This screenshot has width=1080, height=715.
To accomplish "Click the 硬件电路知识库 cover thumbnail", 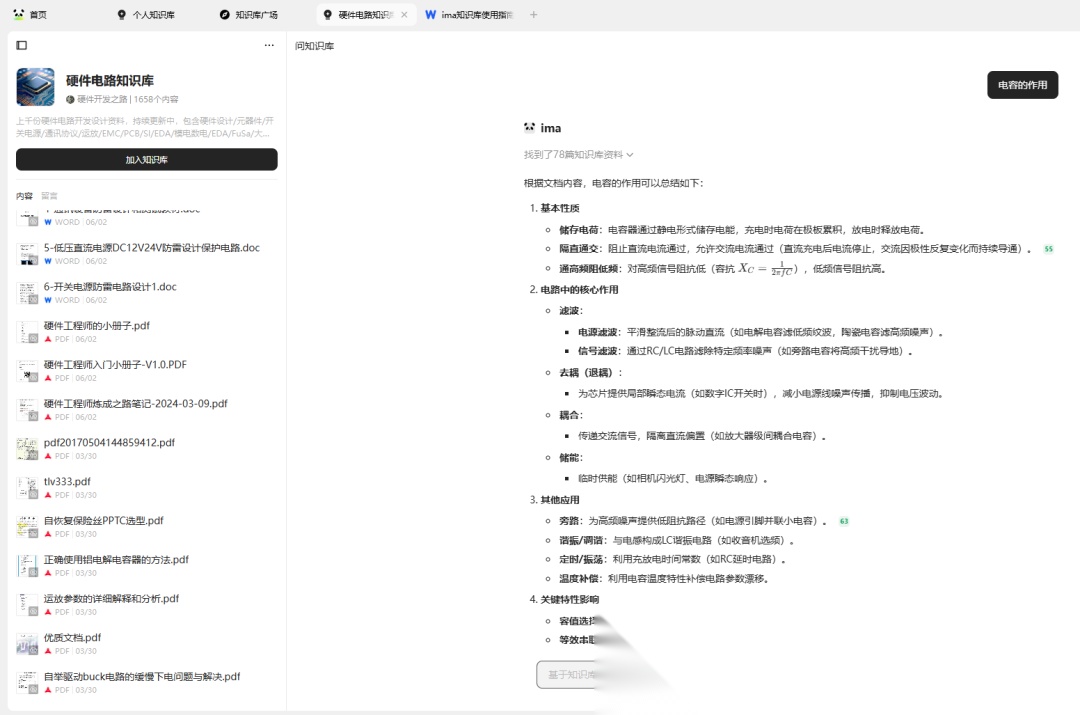I will point(35,88).
